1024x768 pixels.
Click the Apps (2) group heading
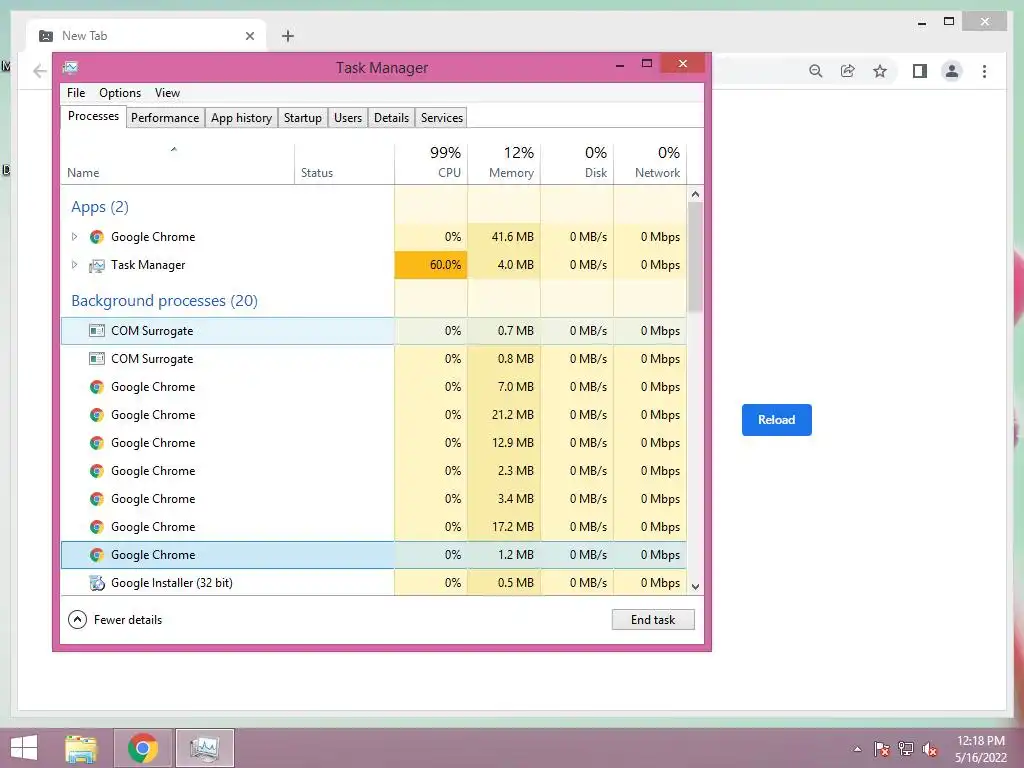click(x=100, y=207)
